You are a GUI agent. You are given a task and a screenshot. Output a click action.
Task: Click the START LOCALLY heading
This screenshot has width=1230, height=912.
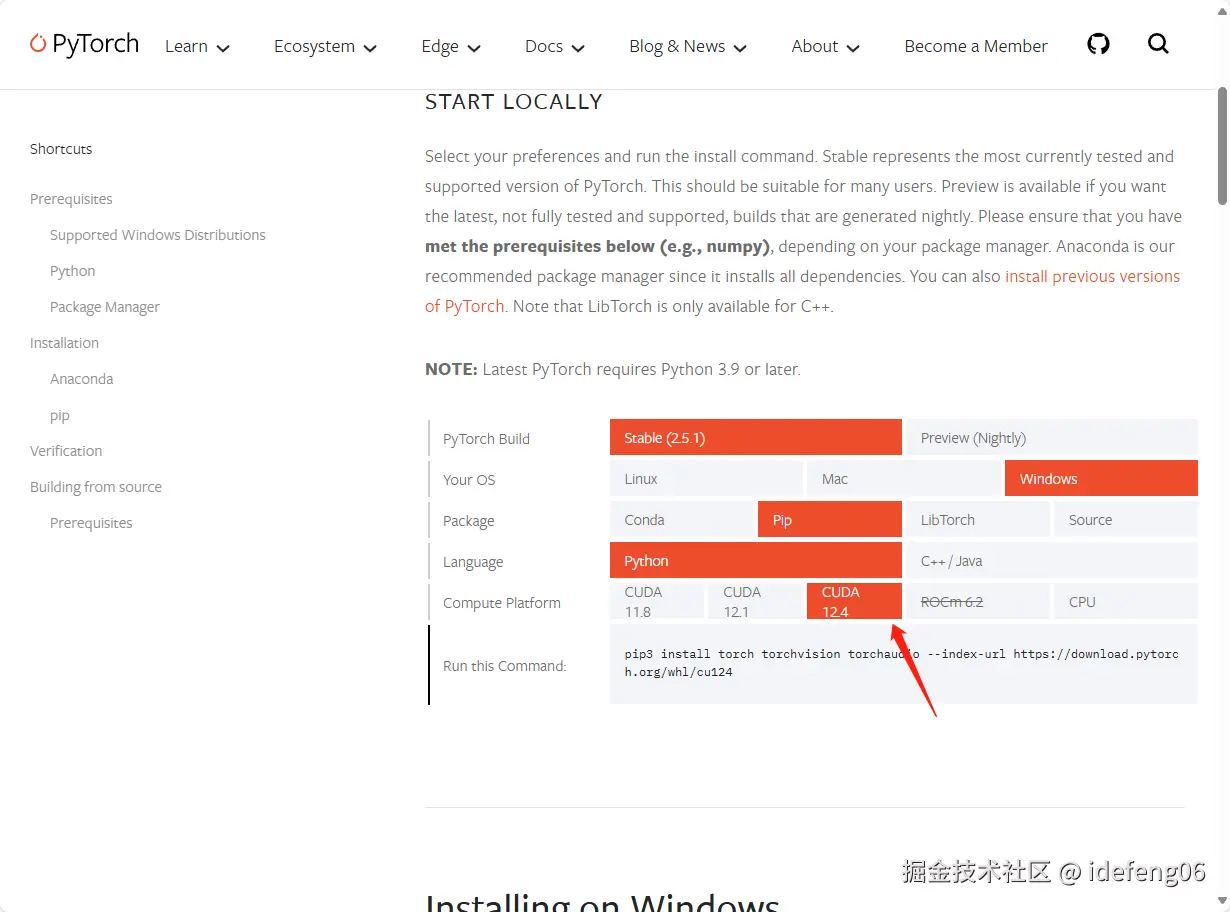coord(514,102)
